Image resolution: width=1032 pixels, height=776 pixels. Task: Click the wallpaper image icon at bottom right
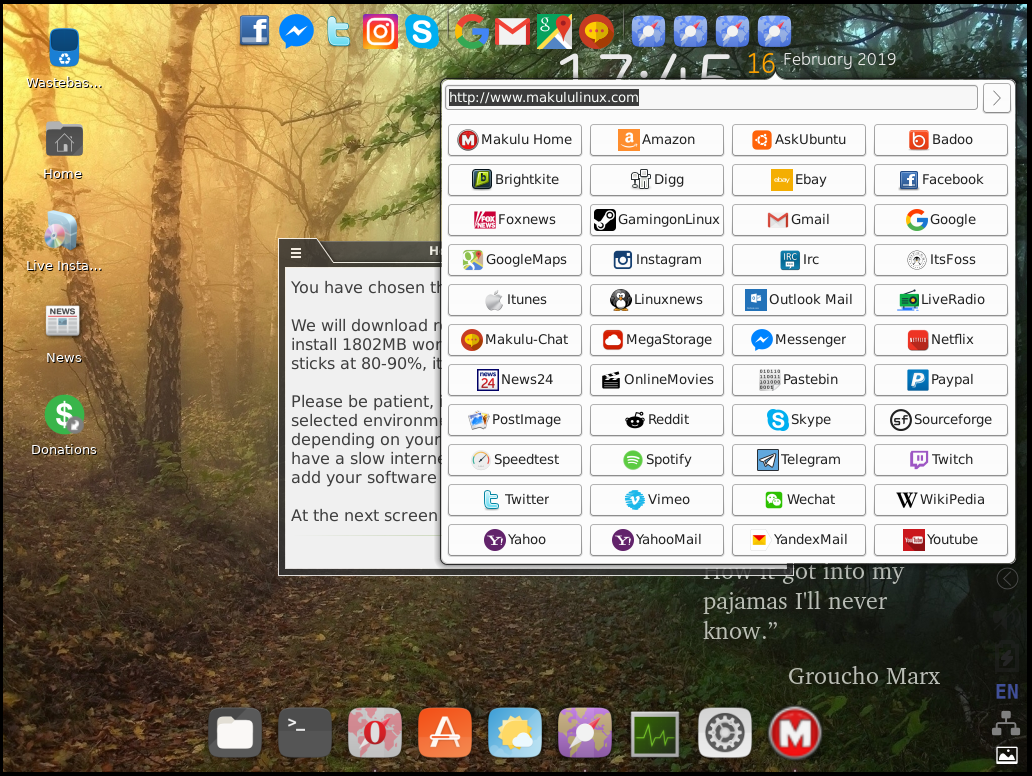(x=1006, y=753)
